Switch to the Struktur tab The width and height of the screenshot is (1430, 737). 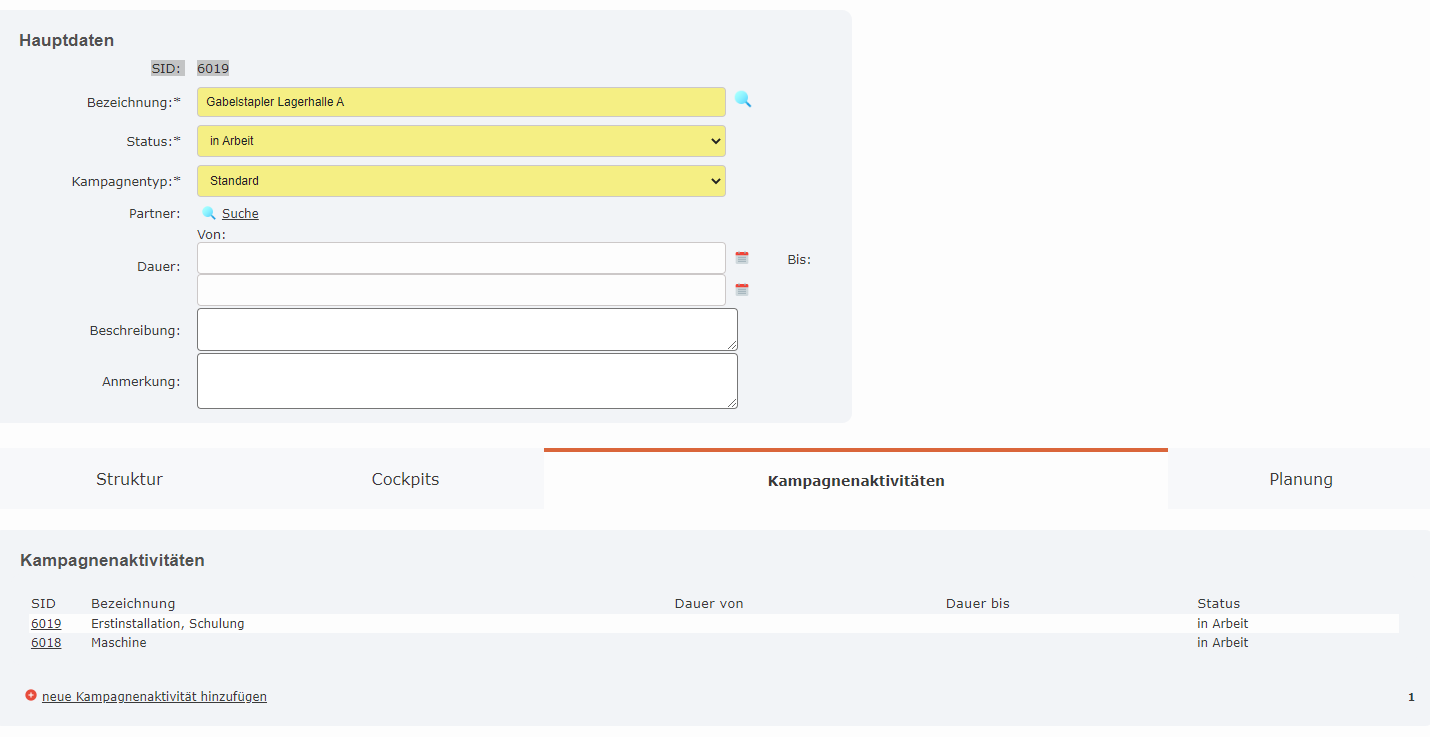[x=129, y=479]
